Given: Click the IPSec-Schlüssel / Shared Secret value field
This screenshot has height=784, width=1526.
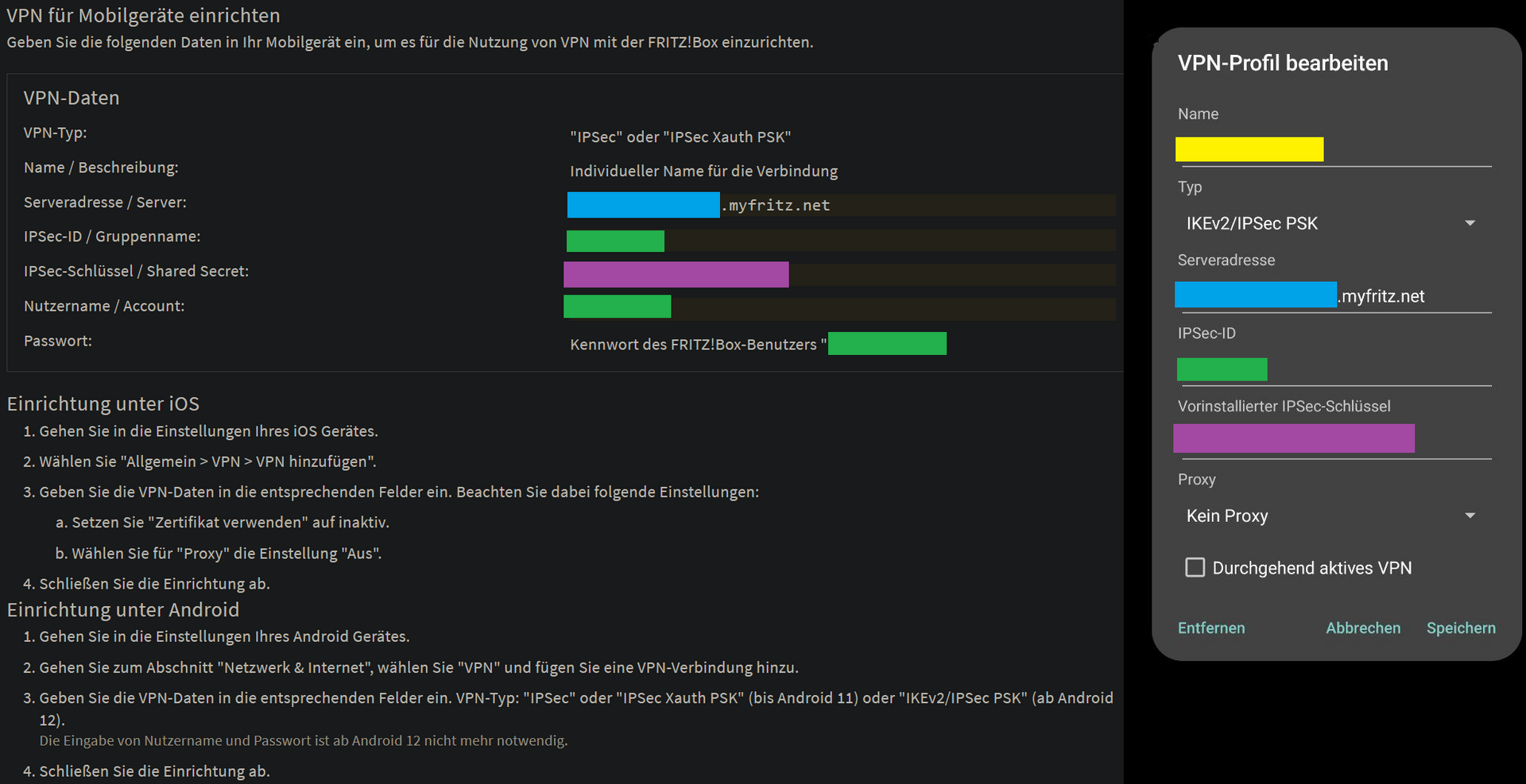Looking at the screenshot, I should tap(841, 275).
